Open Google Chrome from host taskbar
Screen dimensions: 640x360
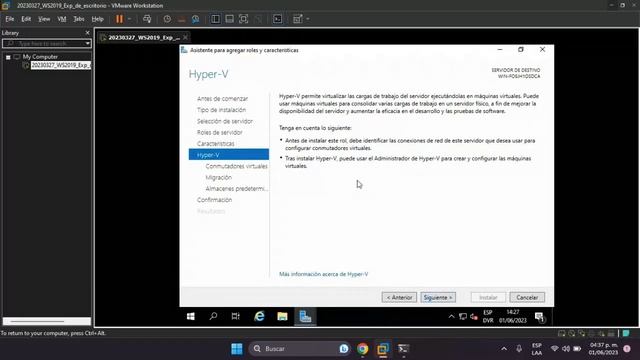click(x=362, y=349)
